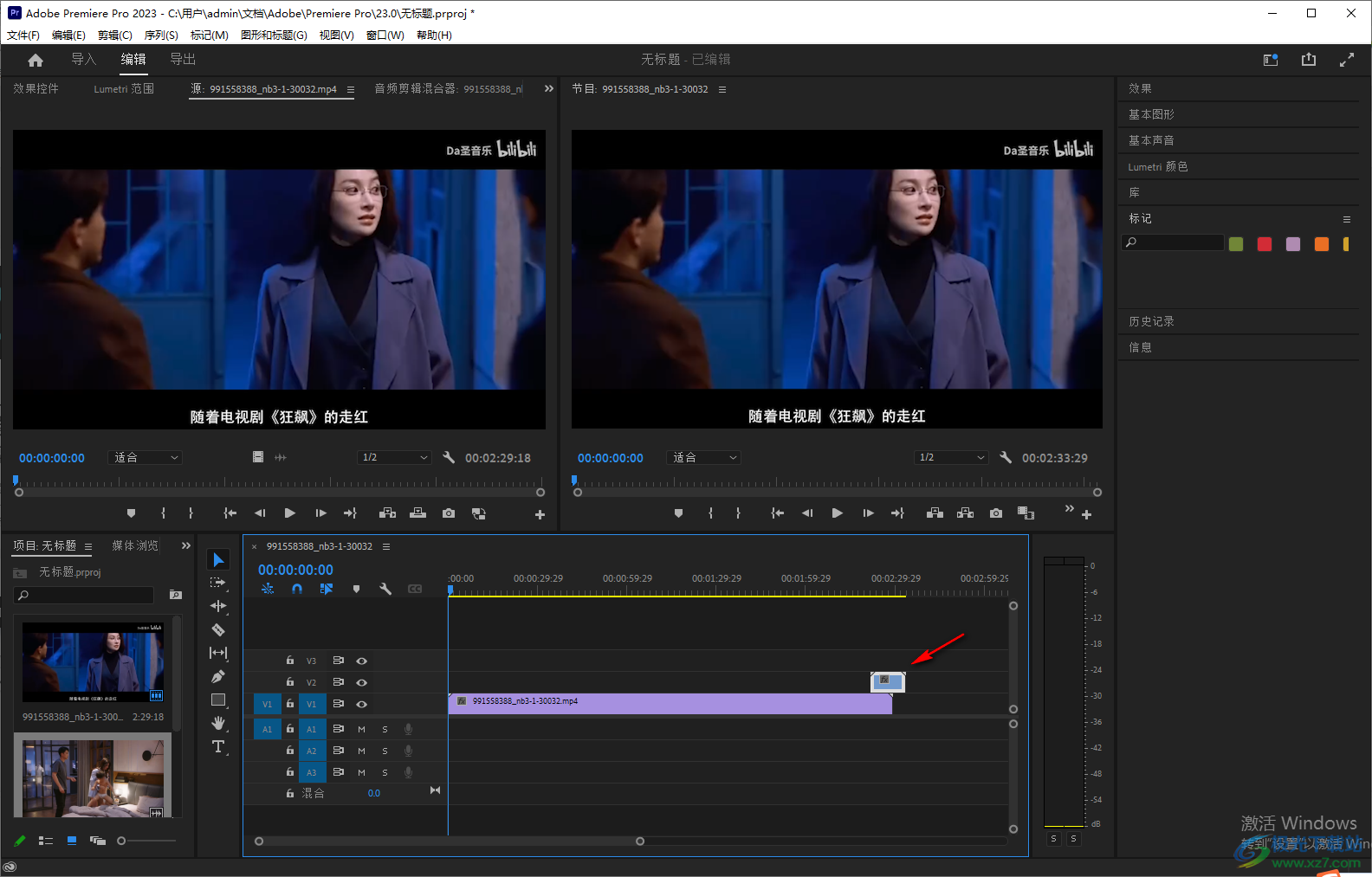The image size is (1372, 877).
Task: Toggle snap in timeline
Action: (297, 589)
